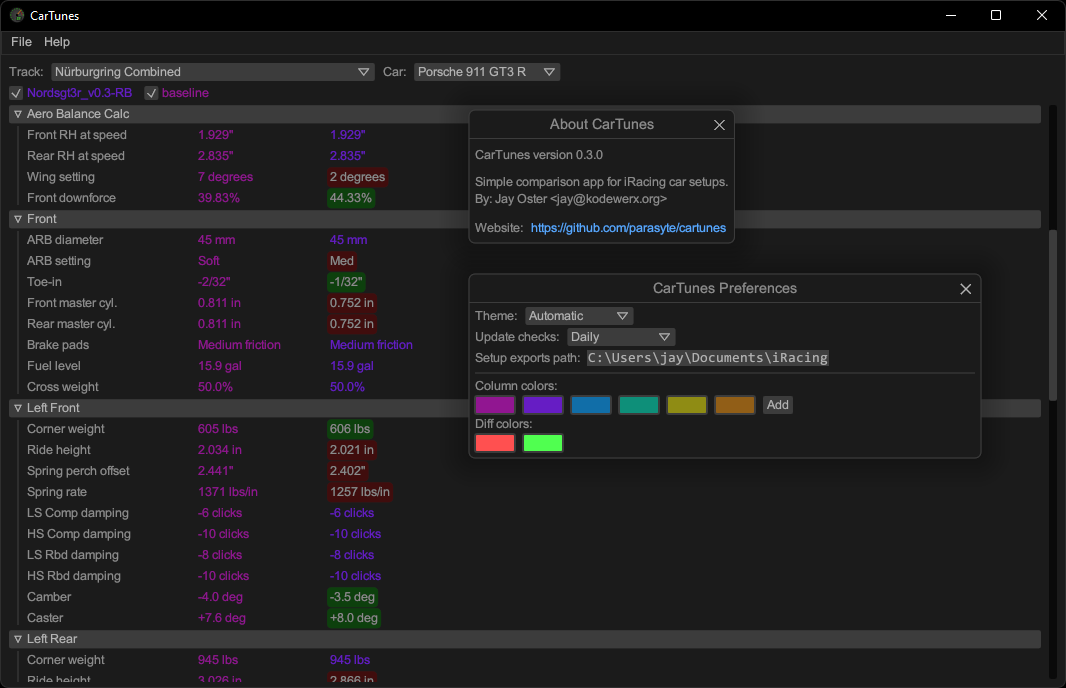Collapse the Front section

click(x=18, y=219)
